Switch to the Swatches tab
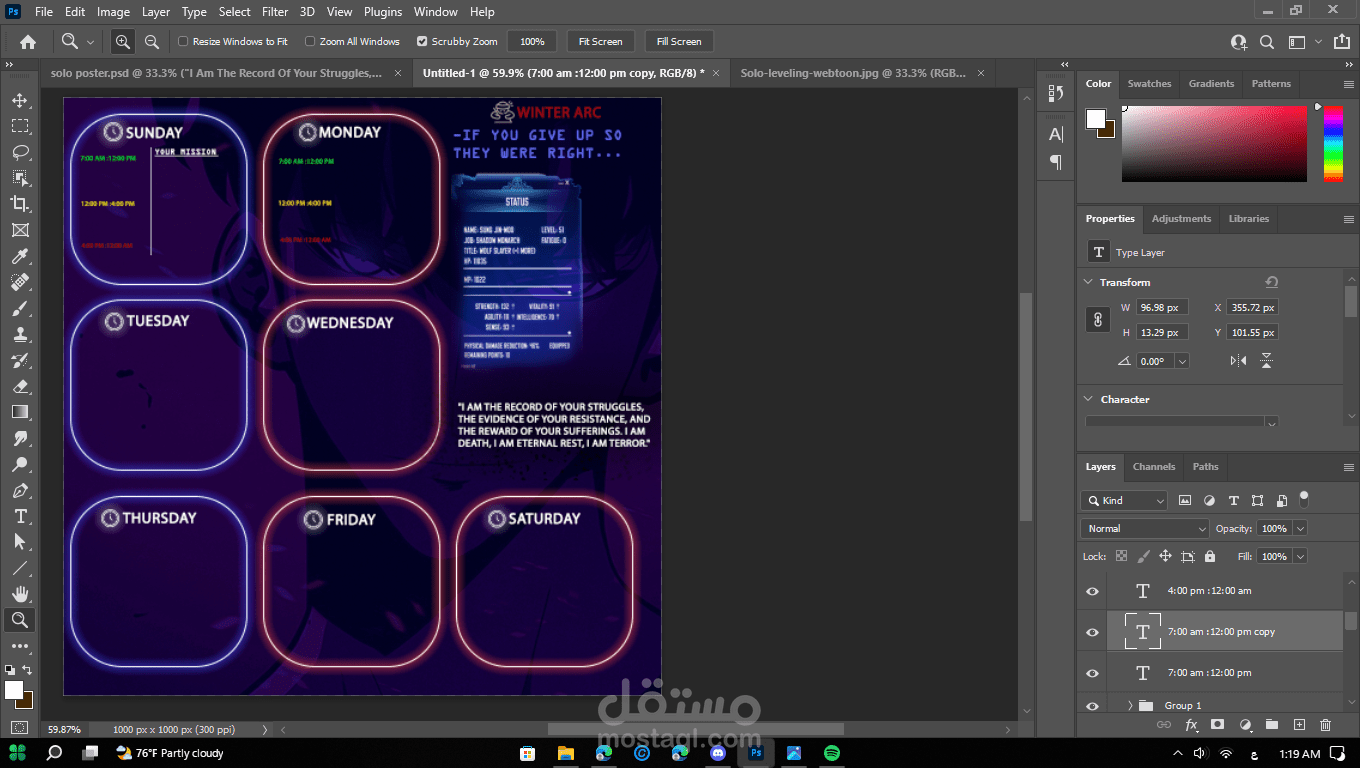Screen dimensions: 1360x768 [1149, 84]
